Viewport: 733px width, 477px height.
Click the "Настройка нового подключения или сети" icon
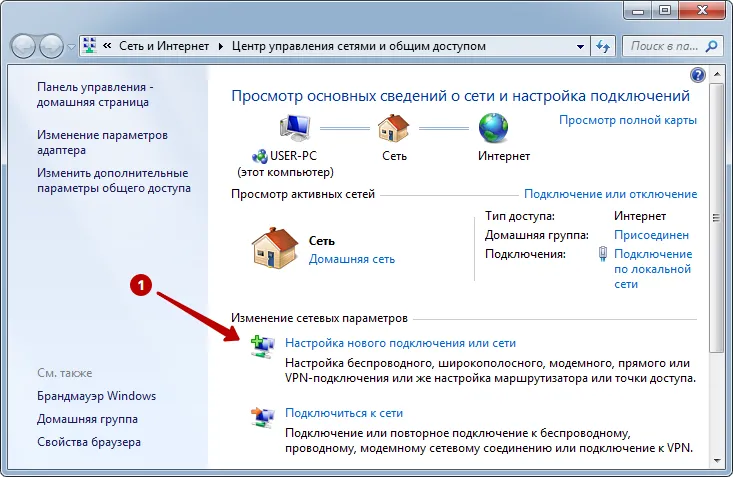coord(262,347)
